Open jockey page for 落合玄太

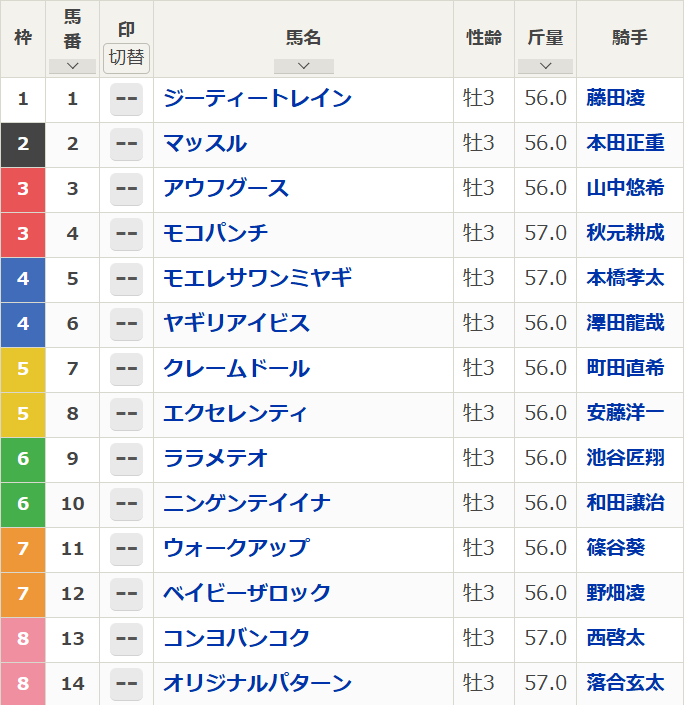(x=626, y=683)
